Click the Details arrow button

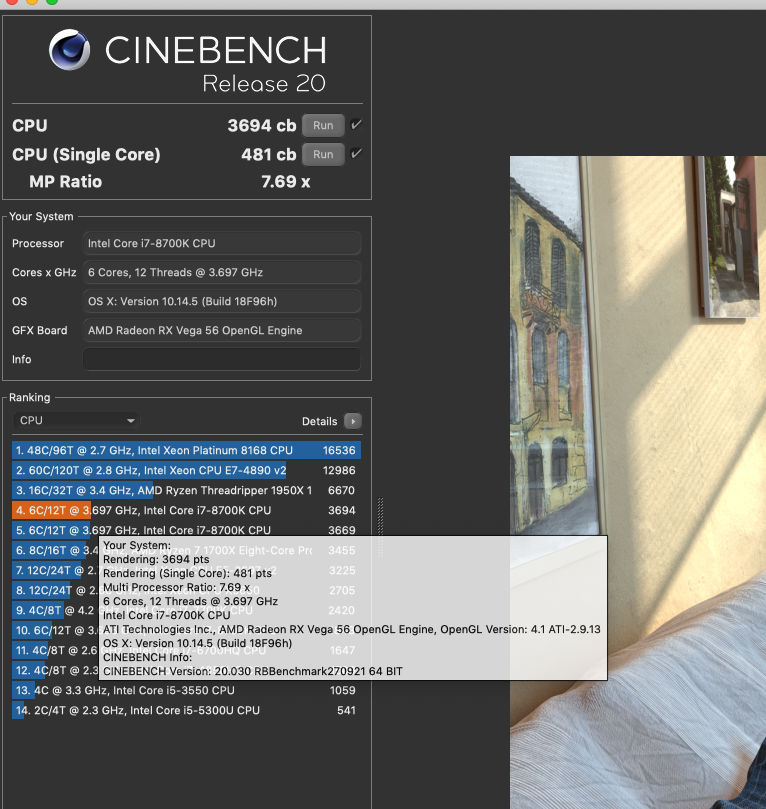tap(353, 421)
